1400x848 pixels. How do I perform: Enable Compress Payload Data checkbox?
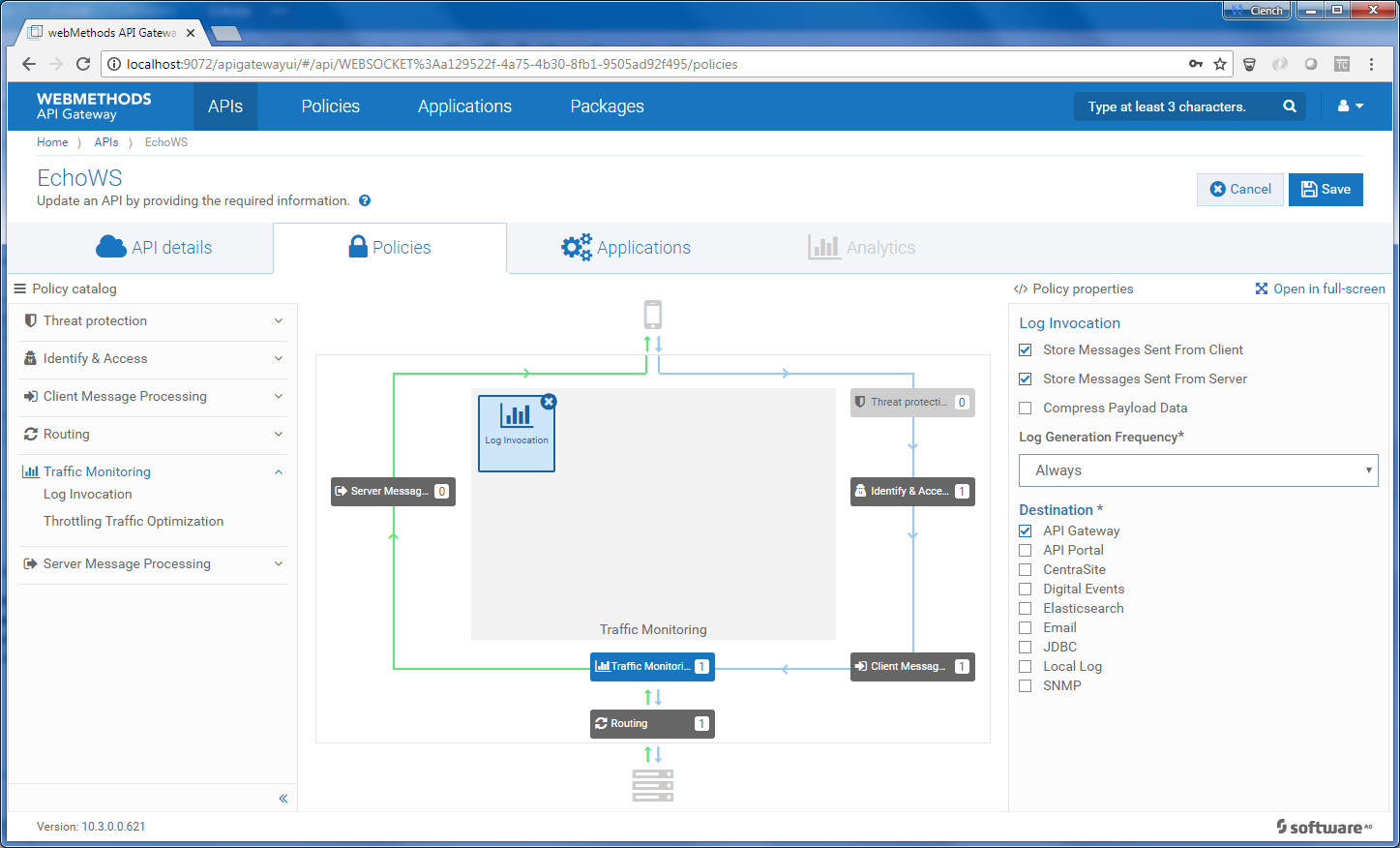[x=1026, y=409]
